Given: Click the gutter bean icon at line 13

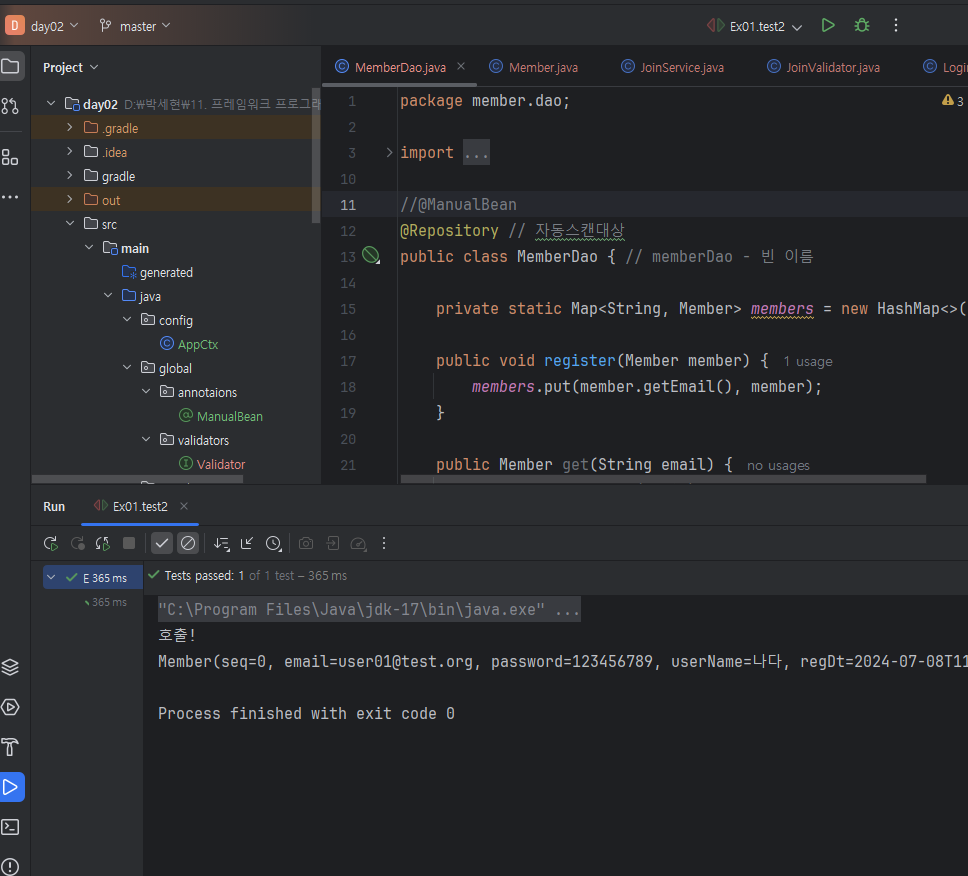Looking at the screenshot, I should pos(371,257).
